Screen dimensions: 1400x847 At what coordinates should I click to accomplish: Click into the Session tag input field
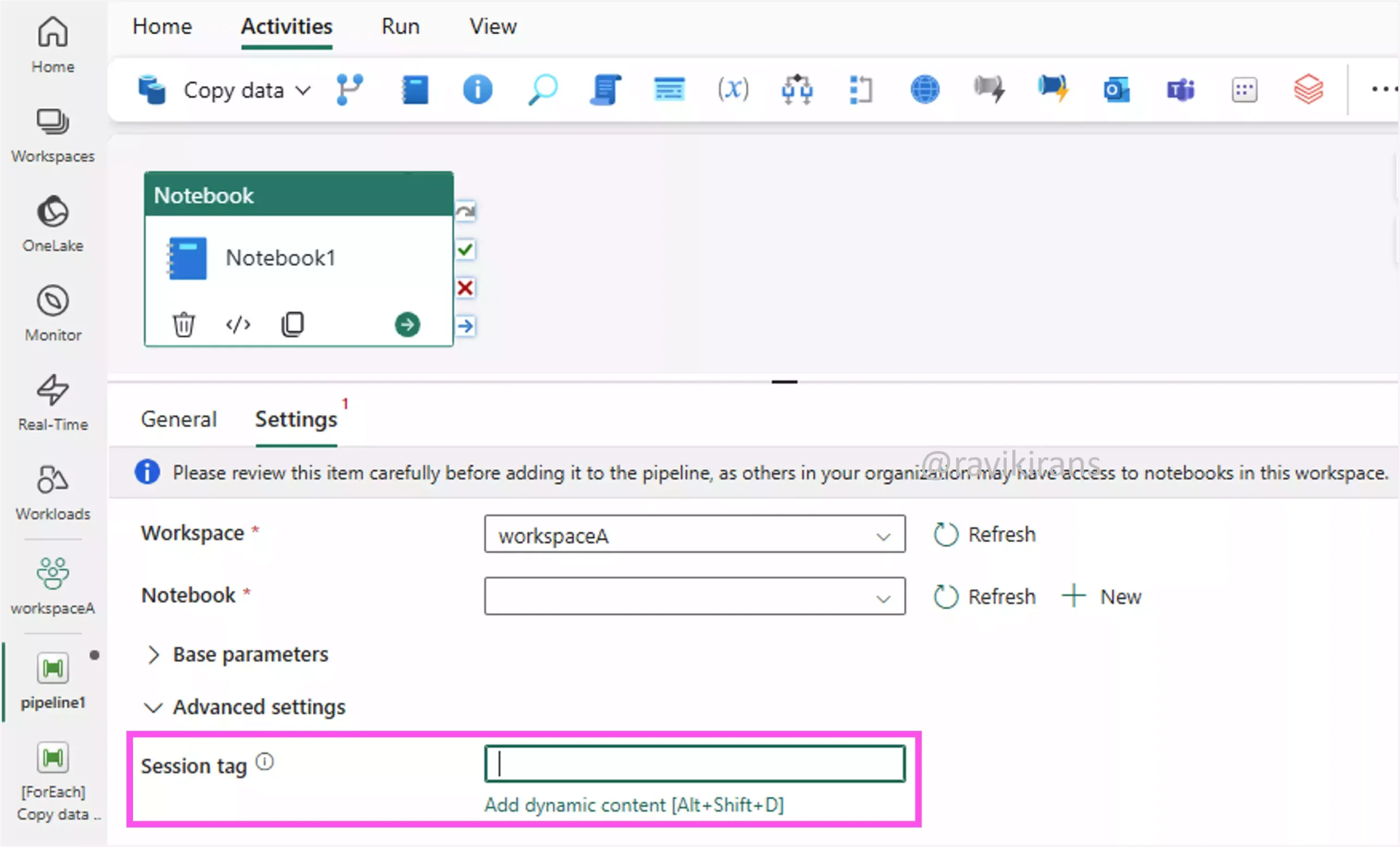695,764
